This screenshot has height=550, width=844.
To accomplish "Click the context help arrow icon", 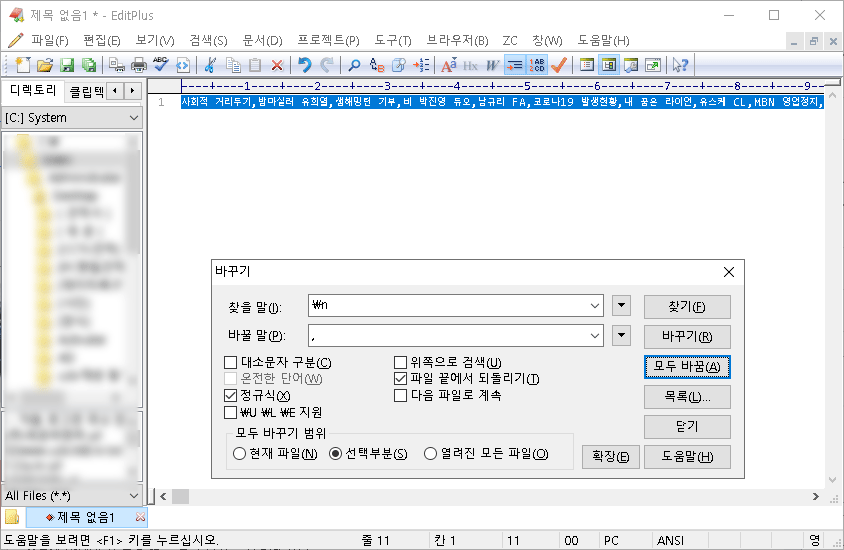I will (x=680, y=65).
